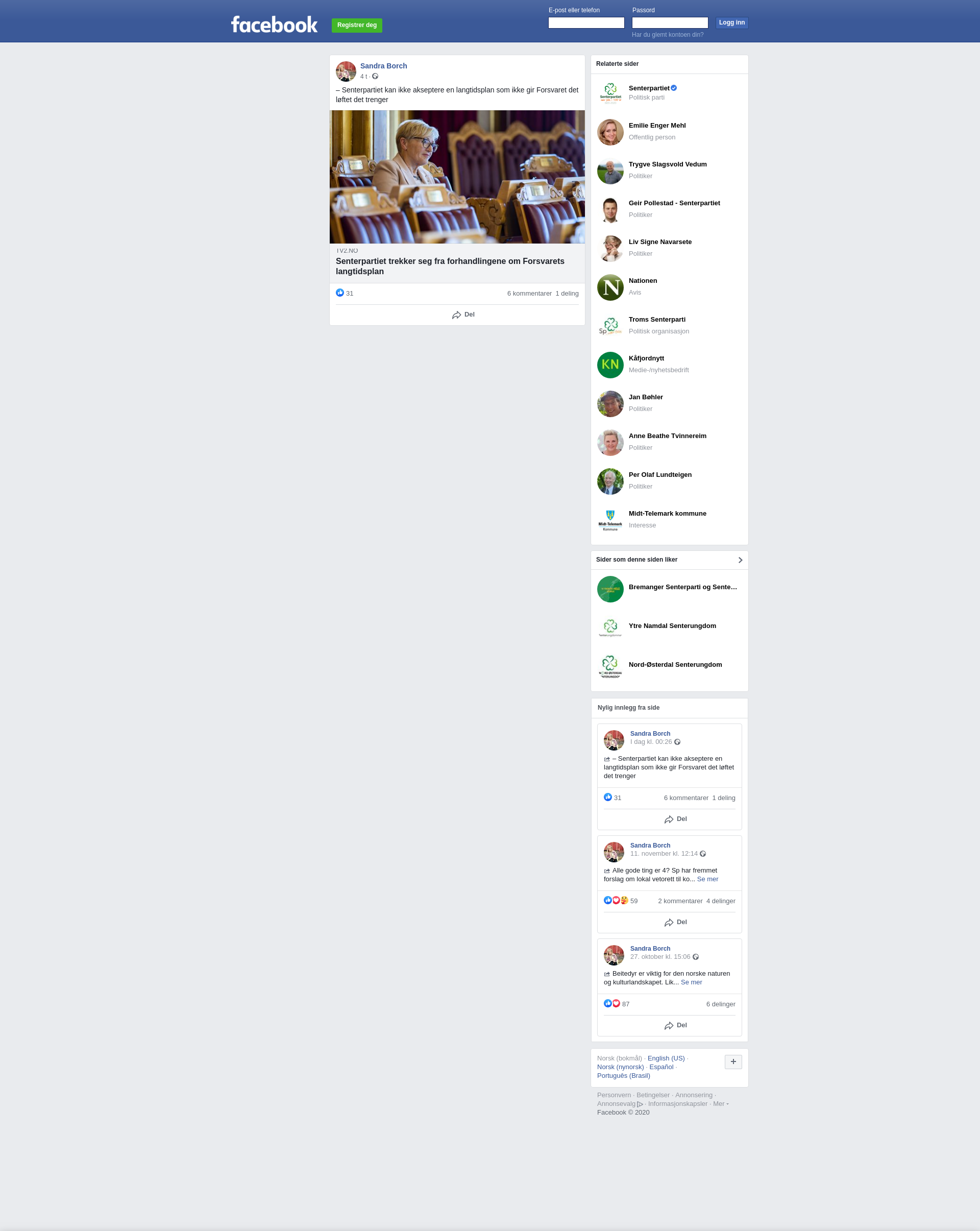
Task: Click reaction icons on 11. november post
Action: 616,901
